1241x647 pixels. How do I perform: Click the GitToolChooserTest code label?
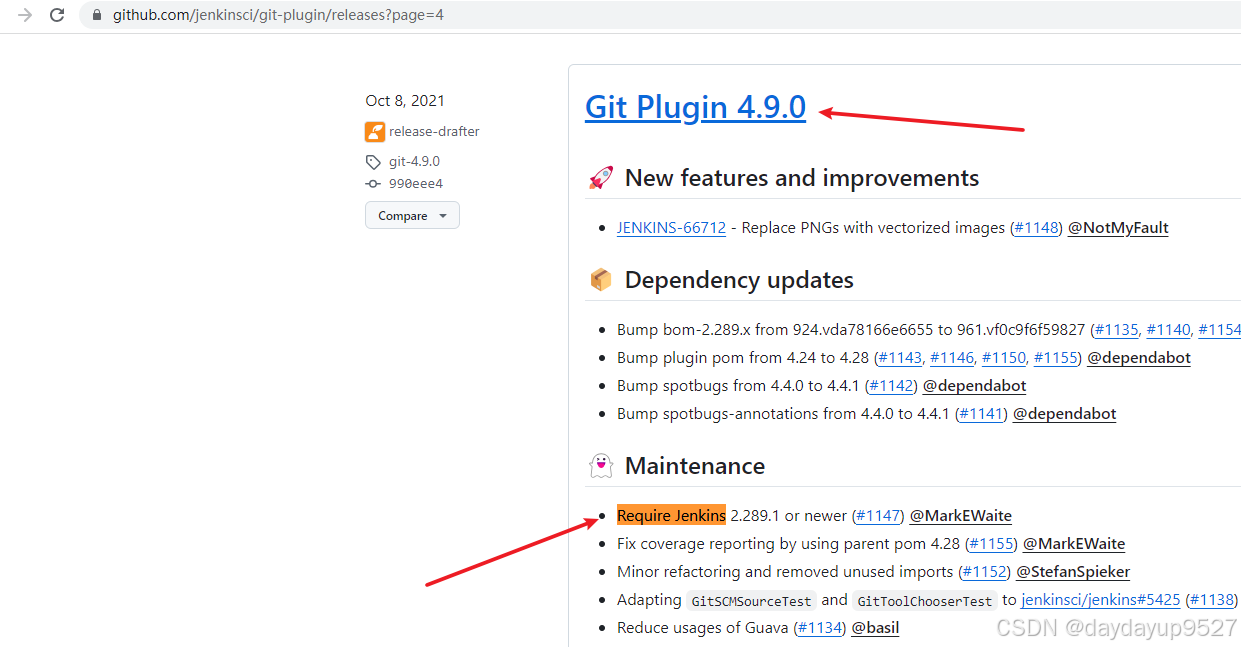924,601
